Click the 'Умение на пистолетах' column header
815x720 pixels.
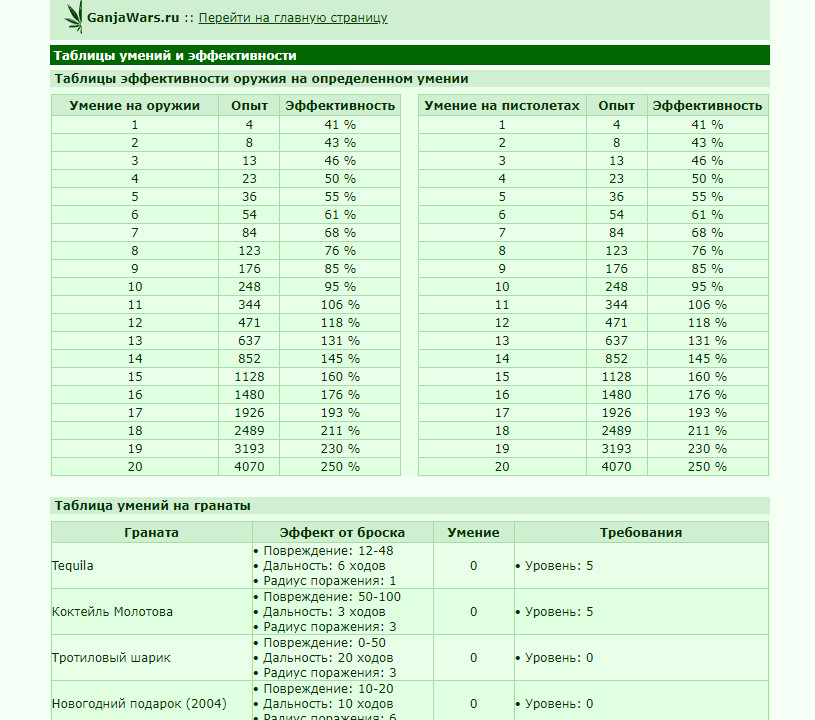tap(502, 106)
